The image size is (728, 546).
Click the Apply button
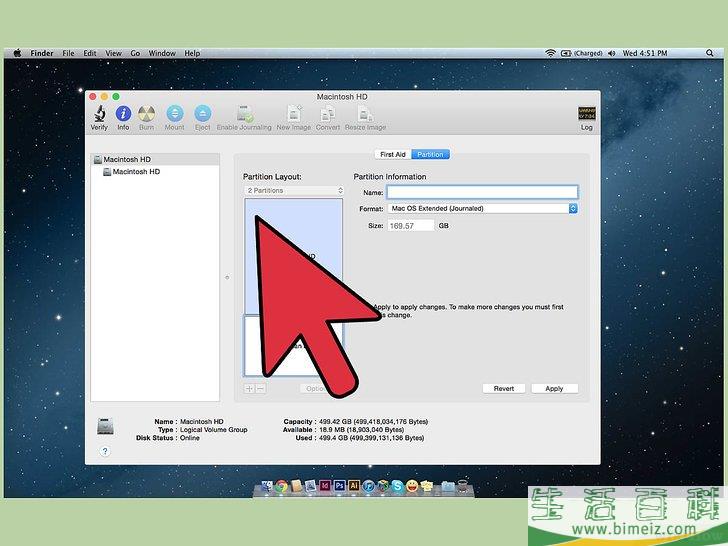click(554, 389)
